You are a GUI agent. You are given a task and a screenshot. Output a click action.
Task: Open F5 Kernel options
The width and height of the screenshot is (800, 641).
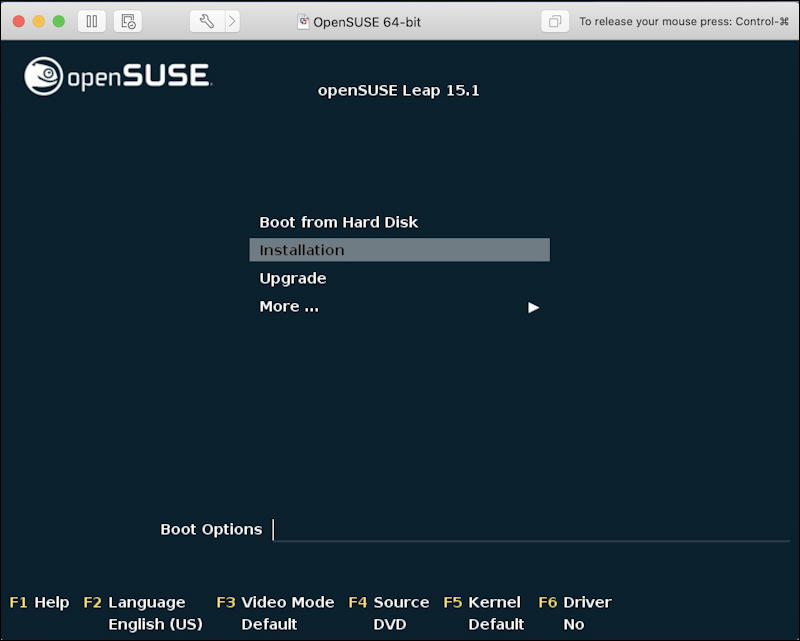pyautogui.click(x=482, y=602)
